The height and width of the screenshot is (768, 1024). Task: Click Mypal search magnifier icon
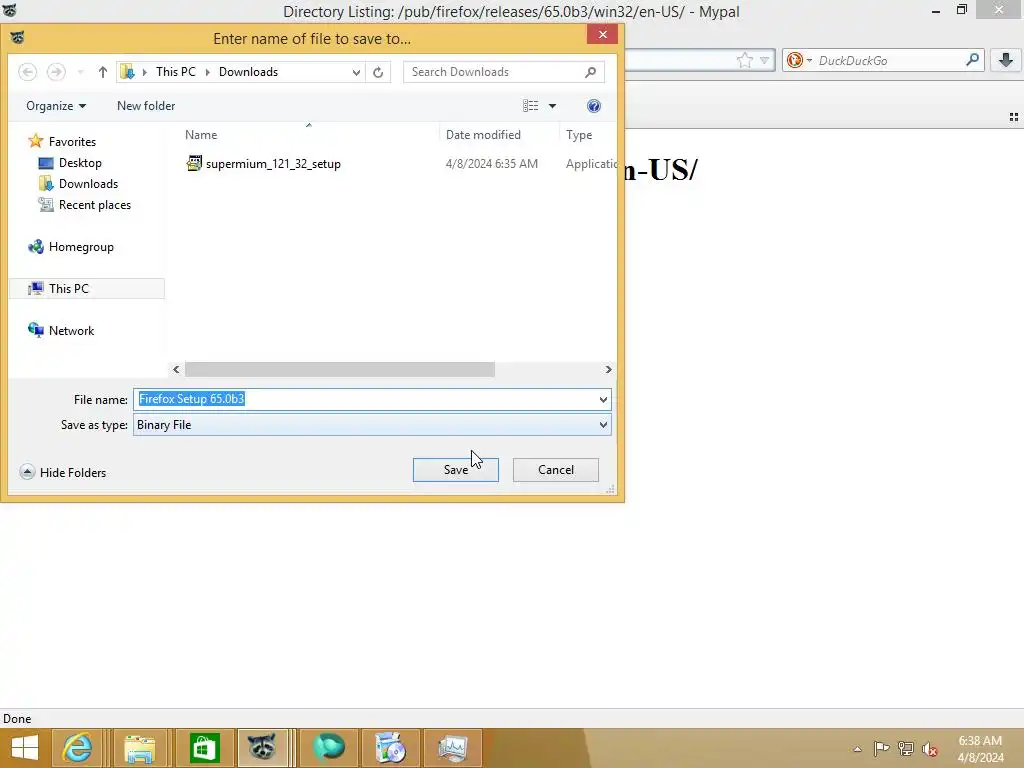tap(972, 60)
